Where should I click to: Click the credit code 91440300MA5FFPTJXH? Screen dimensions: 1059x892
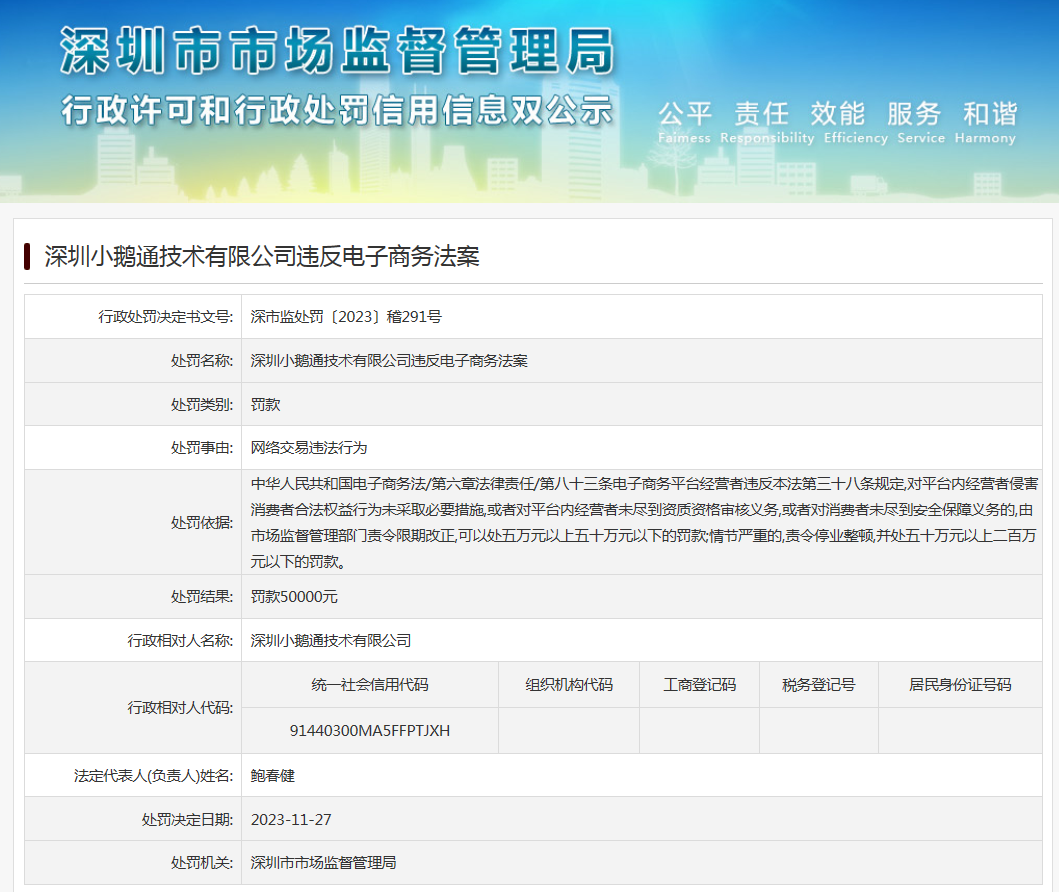click(x=370, y=731)
